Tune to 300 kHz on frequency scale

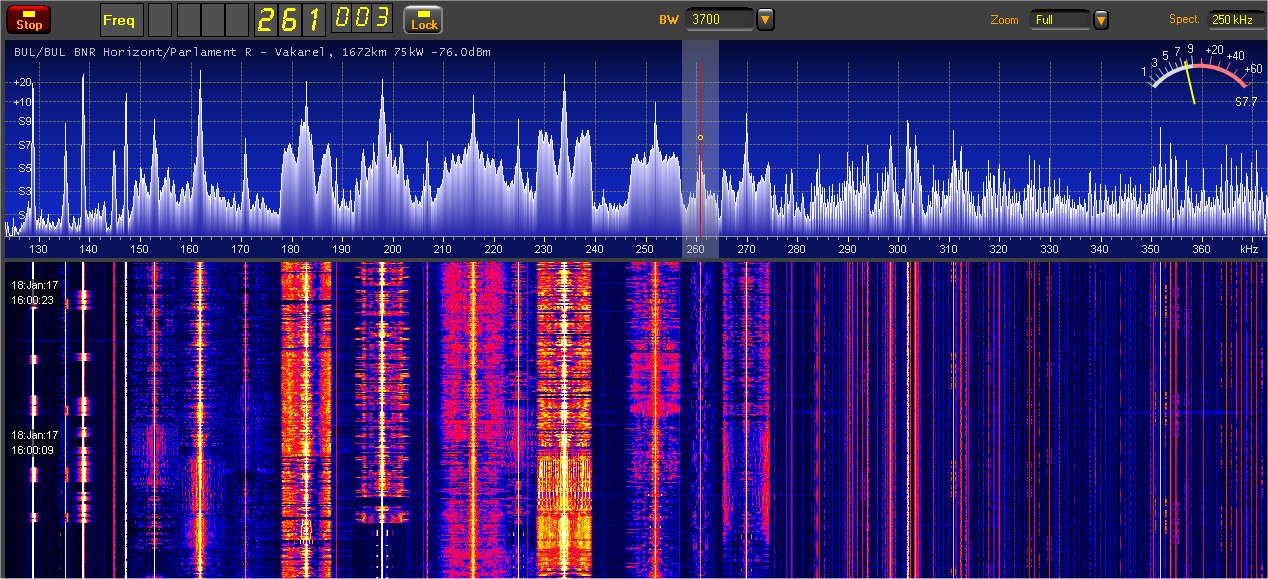[x=897, y=249]
